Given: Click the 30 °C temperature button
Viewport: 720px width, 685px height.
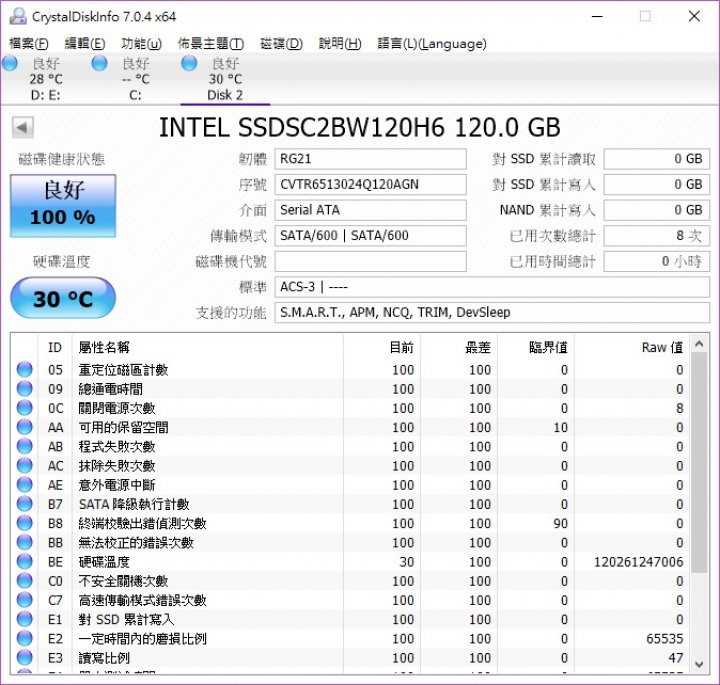Looking at the screenshot, I should (x=63, y=298).
